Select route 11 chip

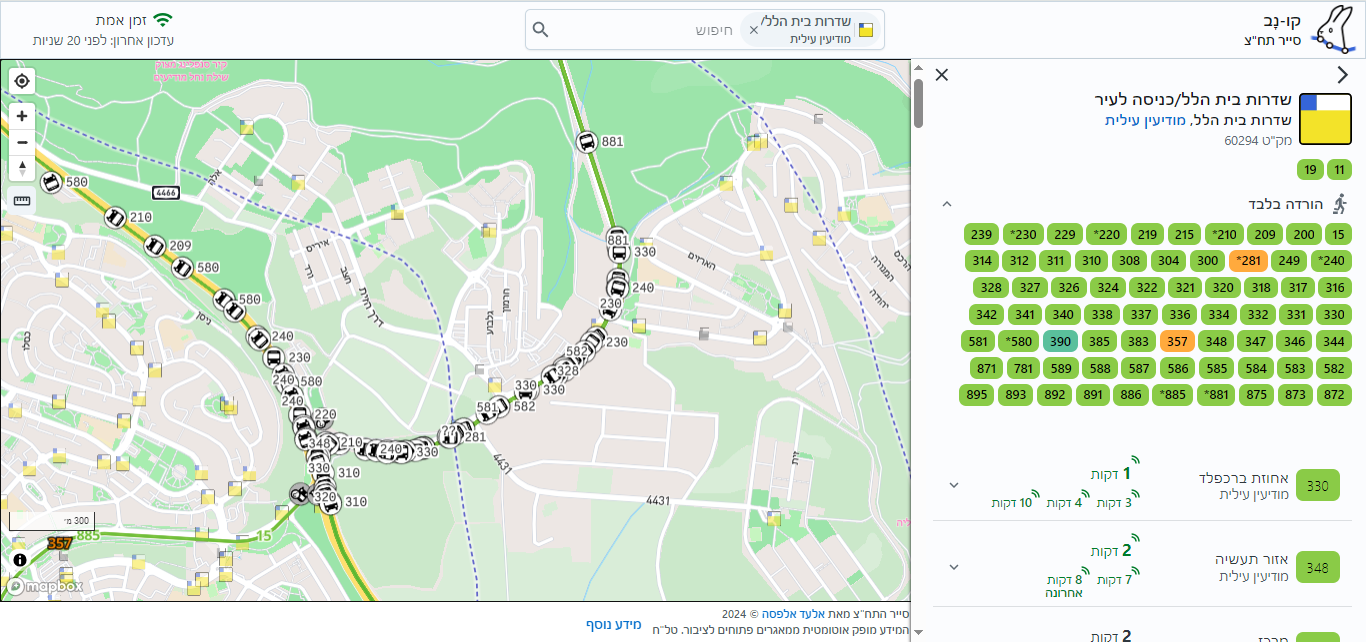1339,169
